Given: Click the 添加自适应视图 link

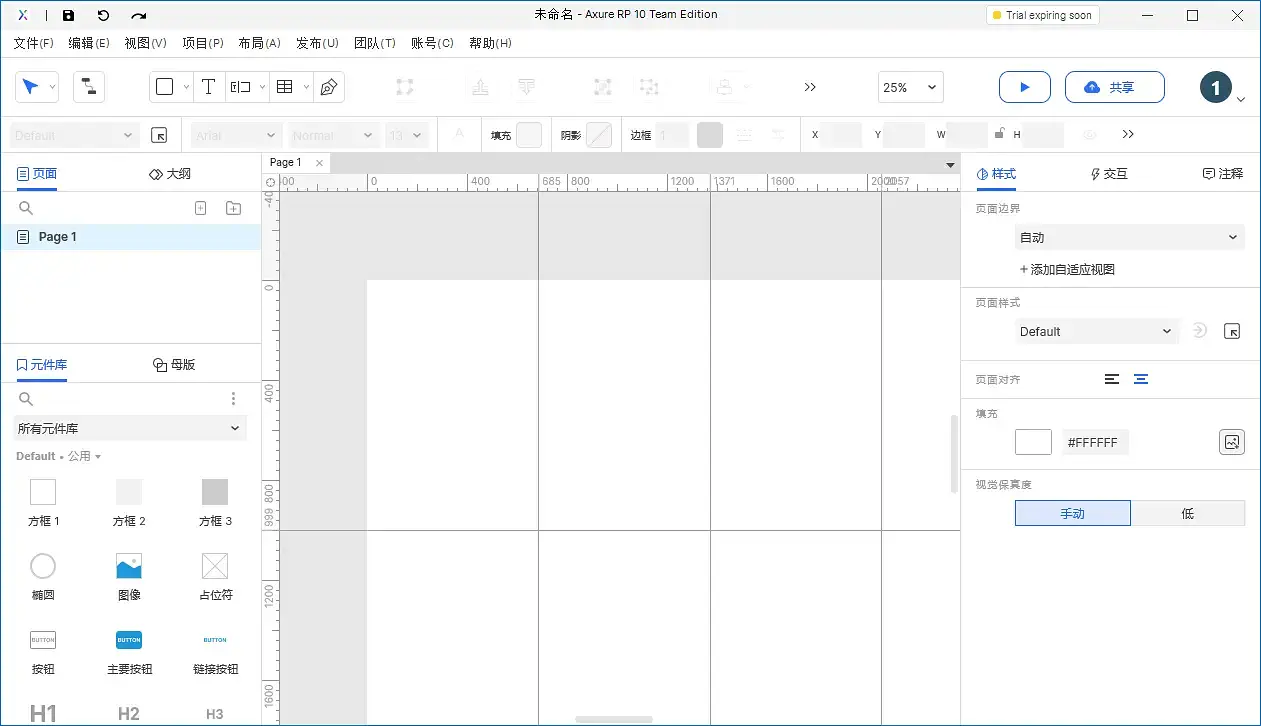Looking at the screenshot, I should click(x=1069, y=268).
